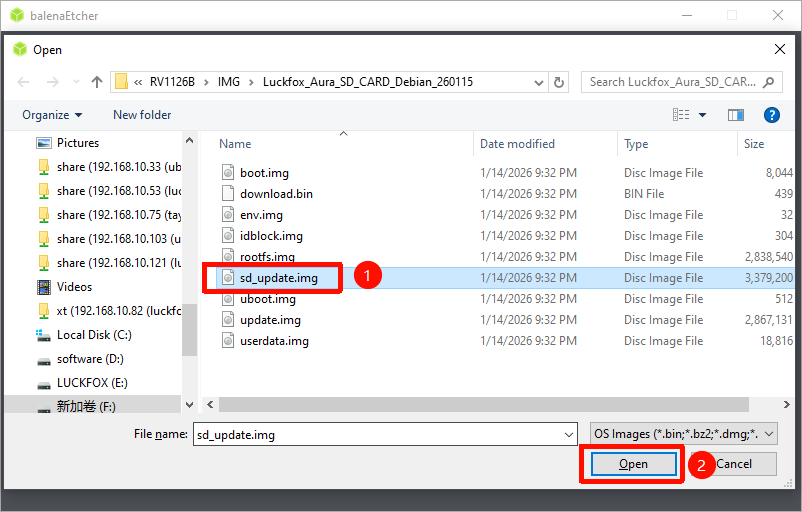Click the change view layout icon
This screenshot has width=802, height=512.
click(681, 115)
